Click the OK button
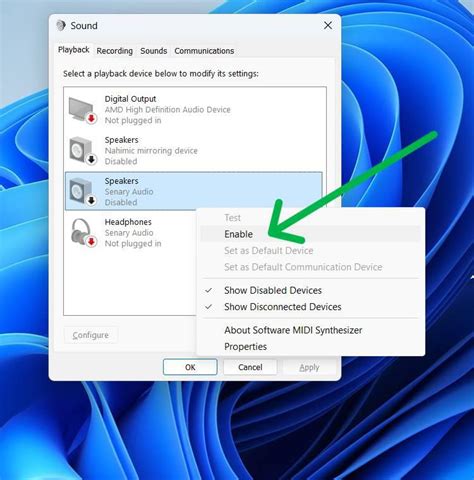474x480 pixels. point(190,367)
